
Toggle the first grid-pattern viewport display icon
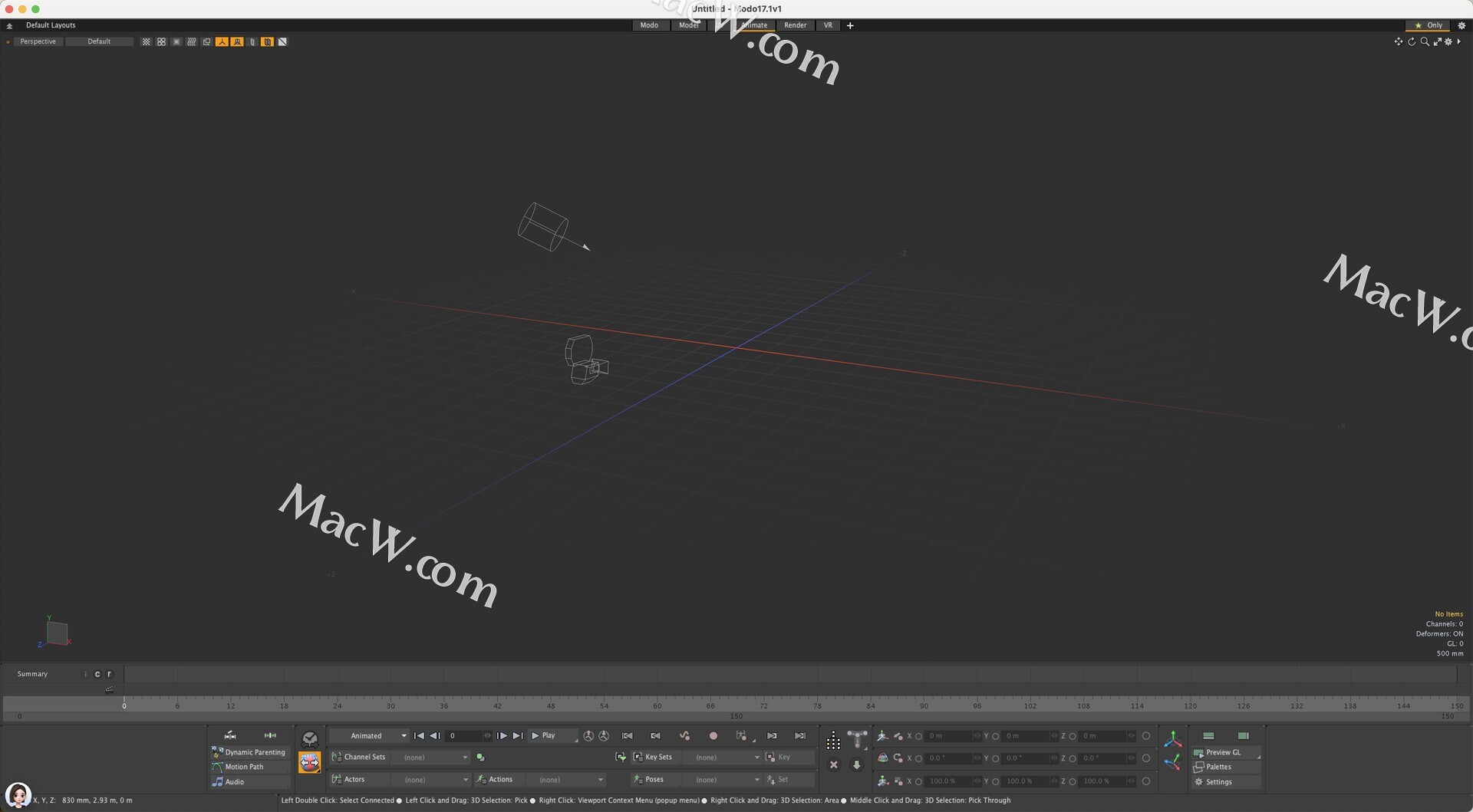[147, 41]
